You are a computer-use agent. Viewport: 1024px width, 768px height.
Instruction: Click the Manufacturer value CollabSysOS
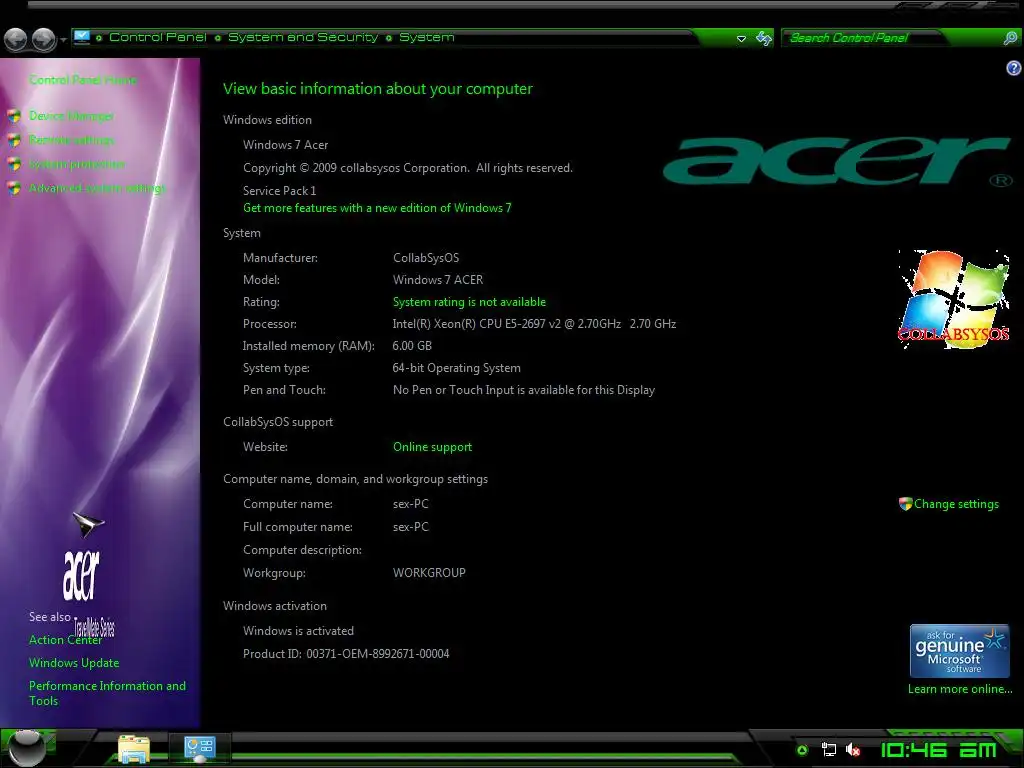pyautogui.click(x=426, y=258)
